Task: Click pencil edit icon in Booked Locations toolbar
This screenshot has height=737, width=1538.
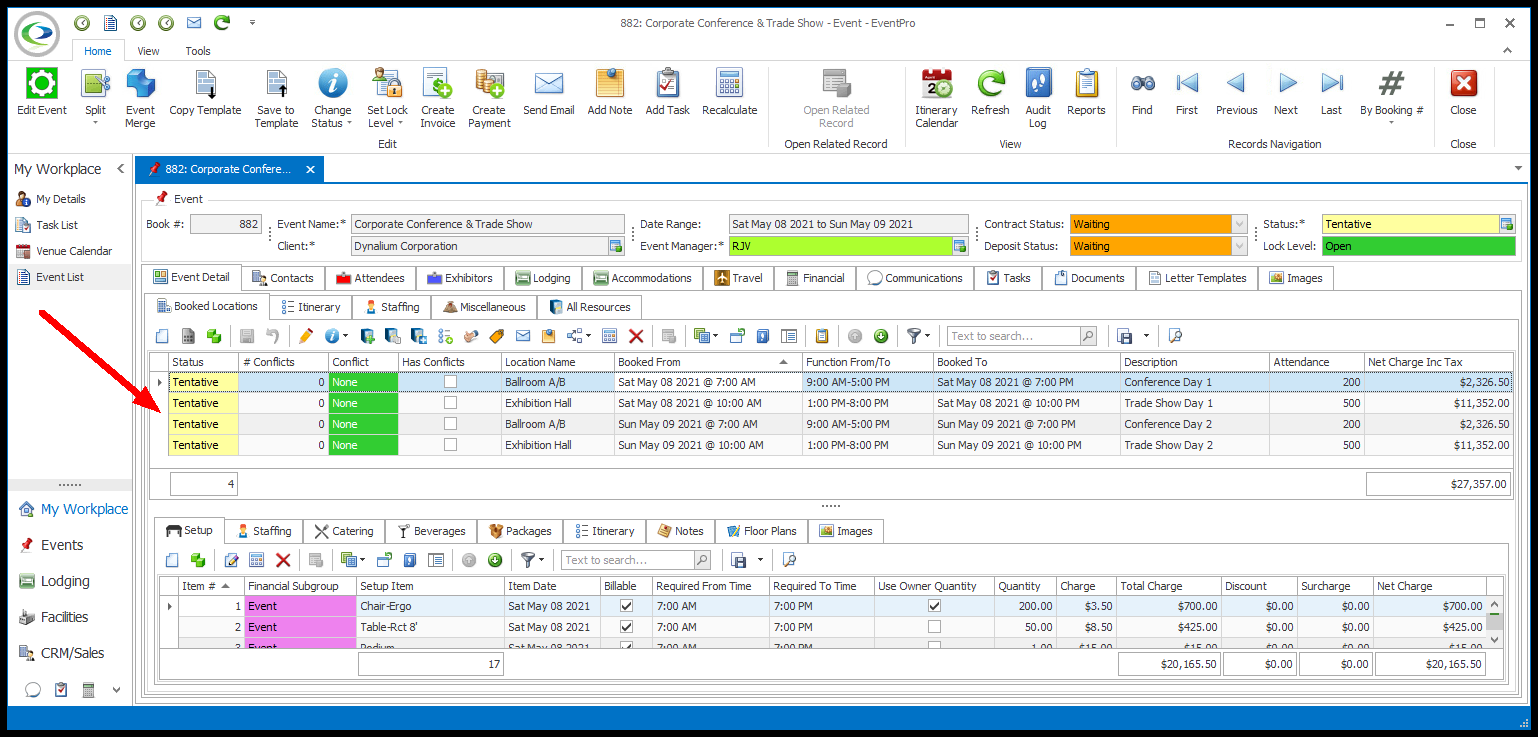Action: (x=306, y=336)
